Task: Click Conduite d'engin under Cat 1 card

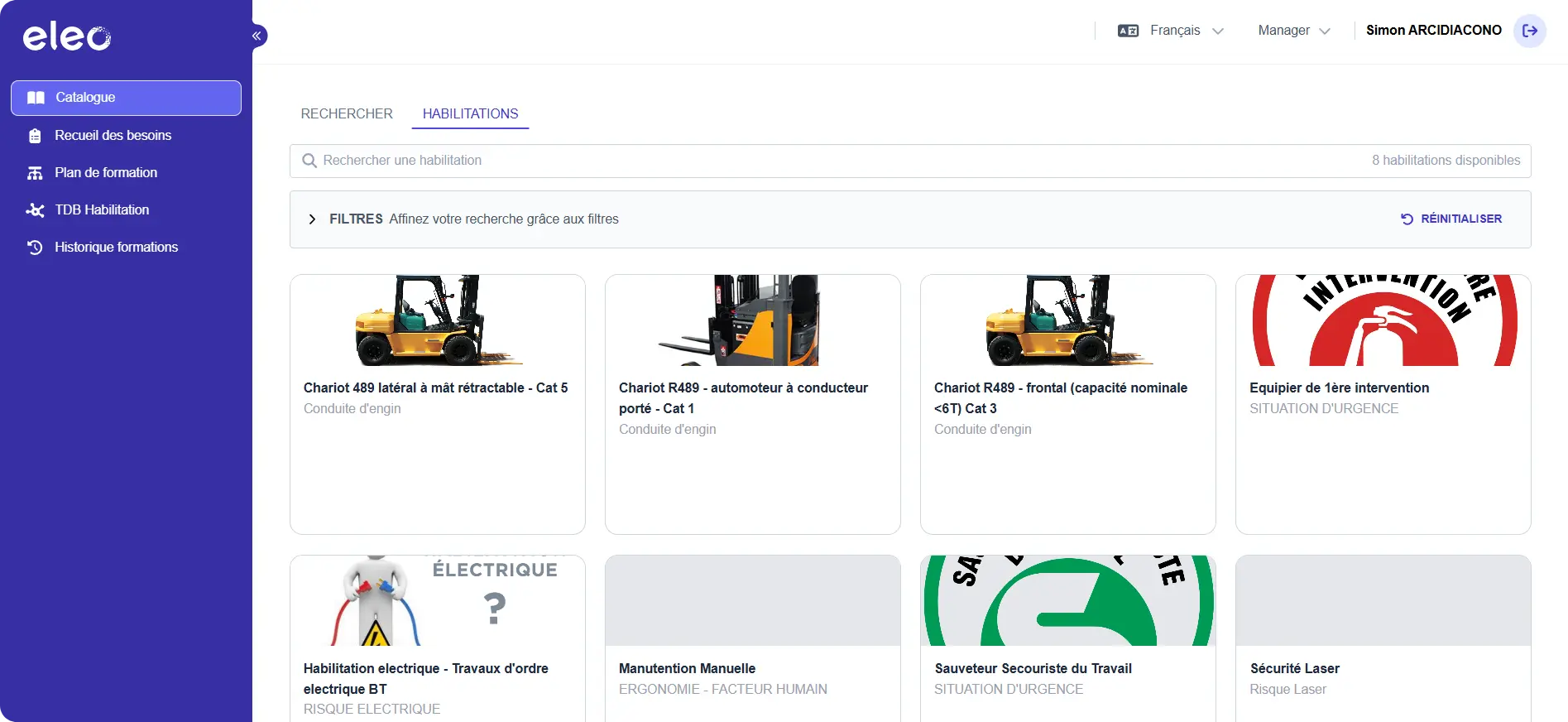Action: tap(667, 430)
